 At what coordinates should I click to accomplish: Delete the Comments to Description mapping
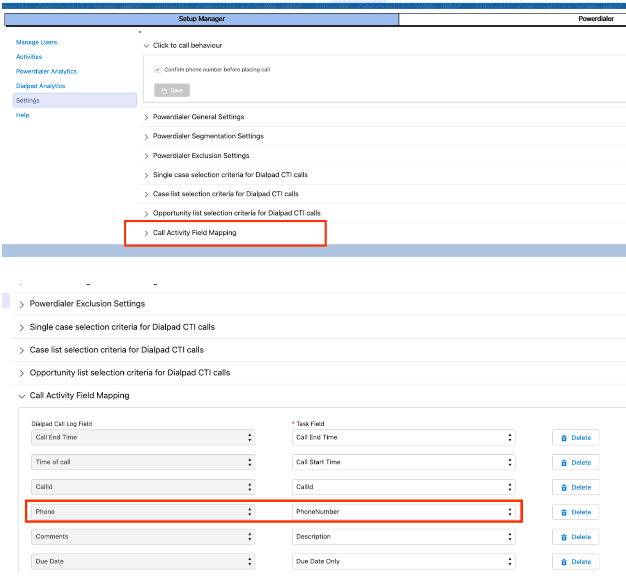[576, 537]
